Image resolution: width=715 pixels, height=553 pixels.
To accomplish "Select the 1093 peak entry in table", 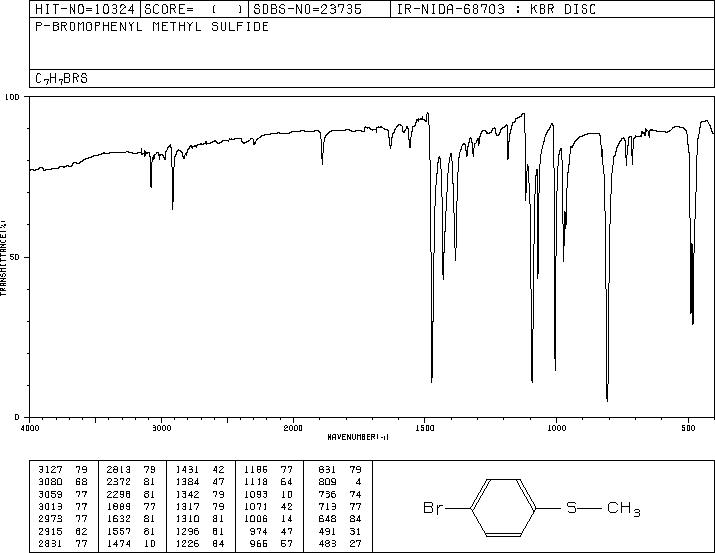I will [x=256, y=494].
